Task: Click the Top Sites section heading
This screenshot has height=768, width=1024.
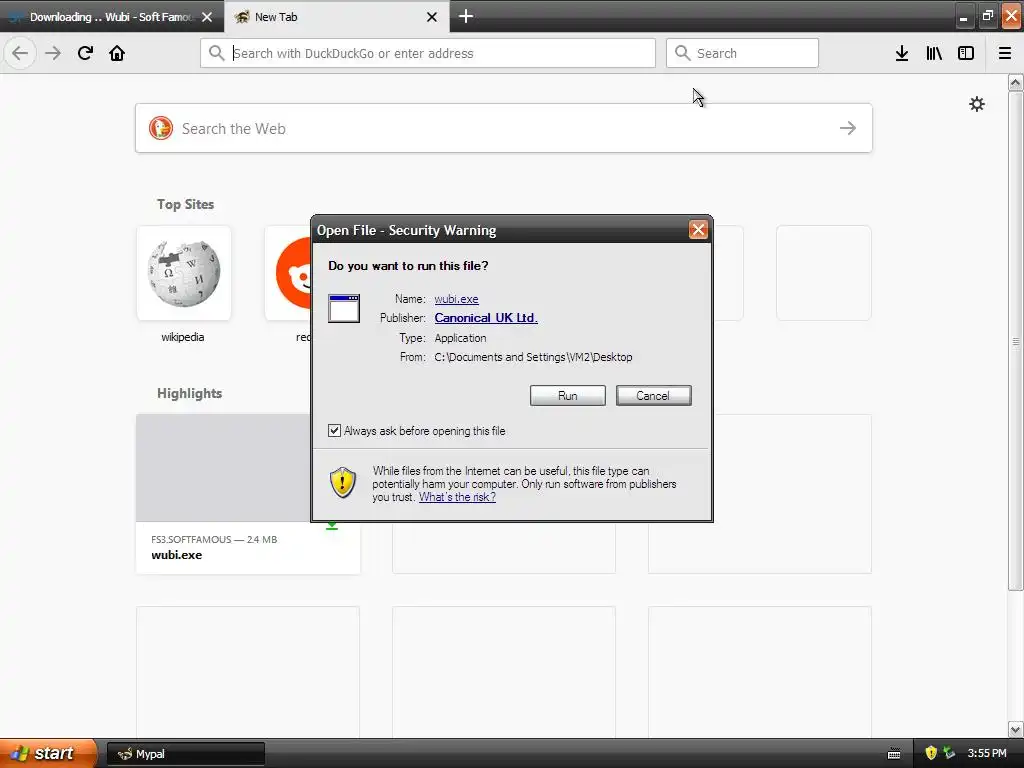Action: point(185,204)
